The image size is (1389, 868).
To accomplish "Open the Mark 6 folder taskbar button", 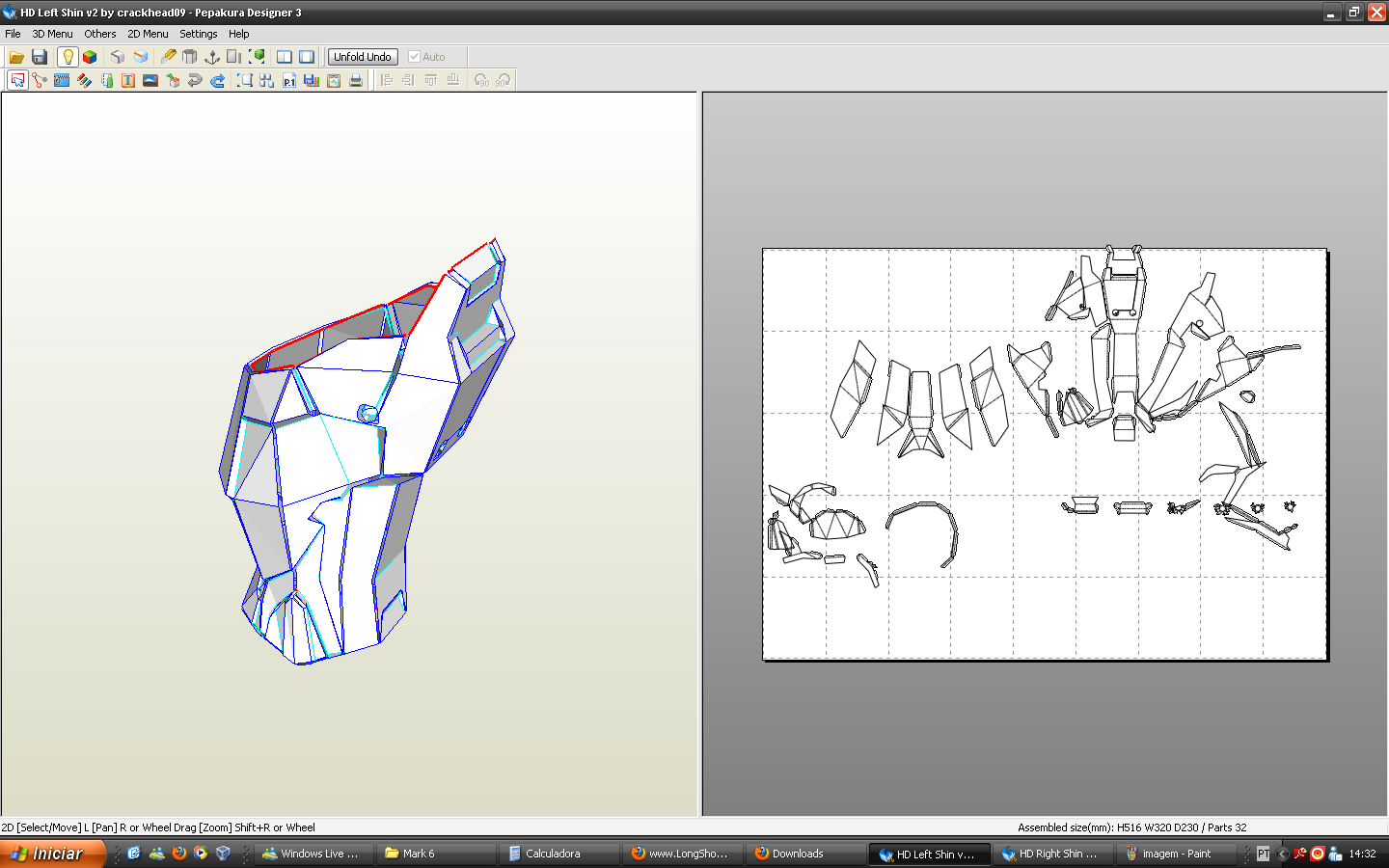I will (x=437, y=854).
